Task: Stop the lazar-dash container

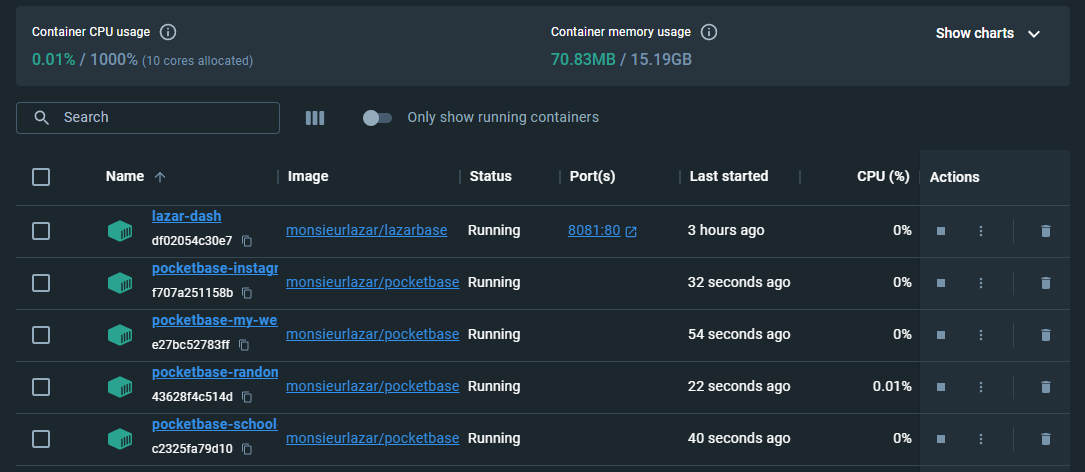Action: pyautogui.click(x=940, y=231)
